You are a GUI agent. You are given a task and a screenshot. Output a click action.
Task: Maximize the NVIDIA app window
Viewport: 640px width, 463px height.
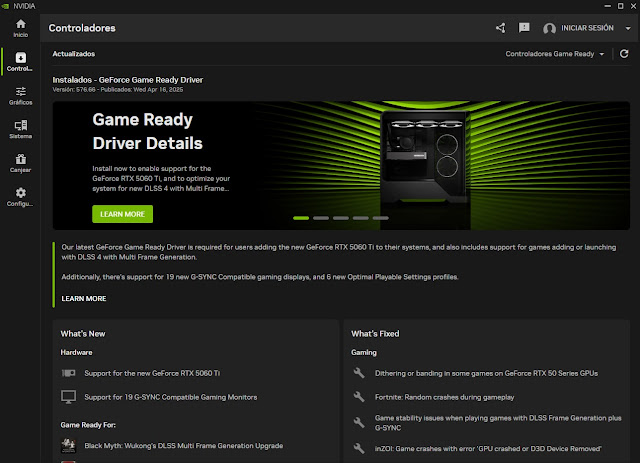pyautogui.click(x=620, y=6)
